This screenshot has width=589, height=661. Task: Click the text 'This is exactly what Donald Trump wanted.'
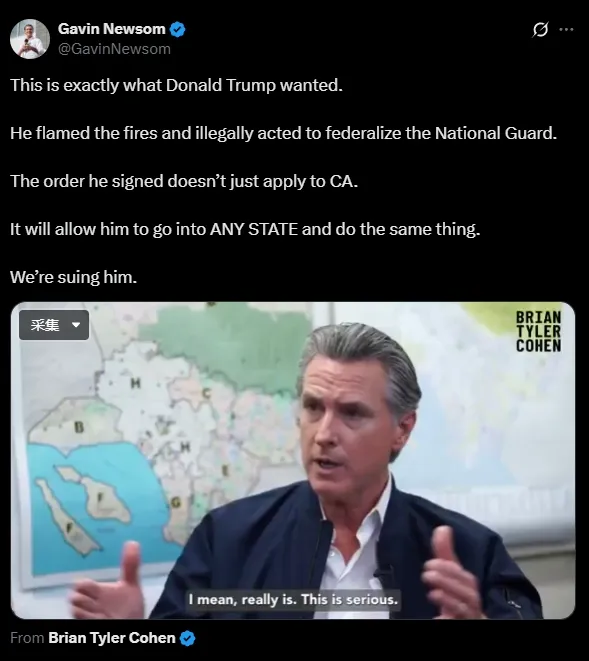[x=176, y=85]
